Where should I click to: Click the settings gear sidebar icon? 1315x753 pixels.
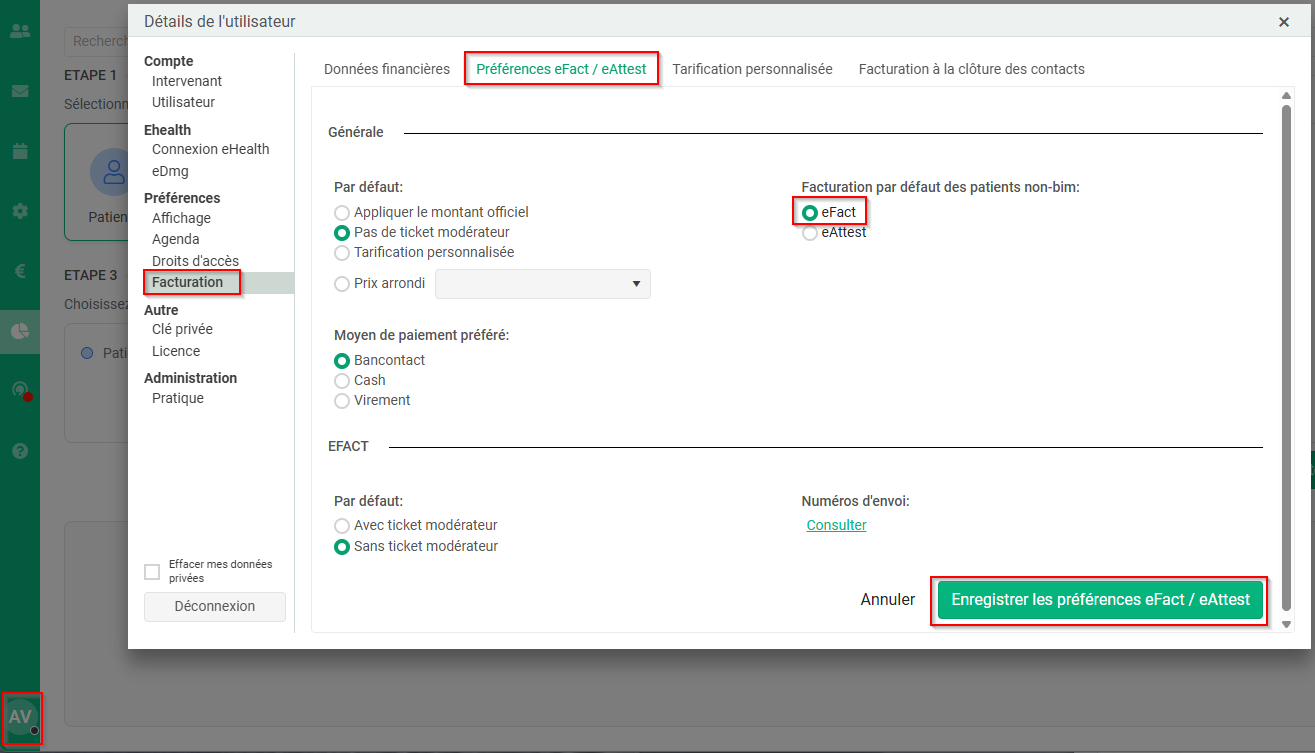19,211
